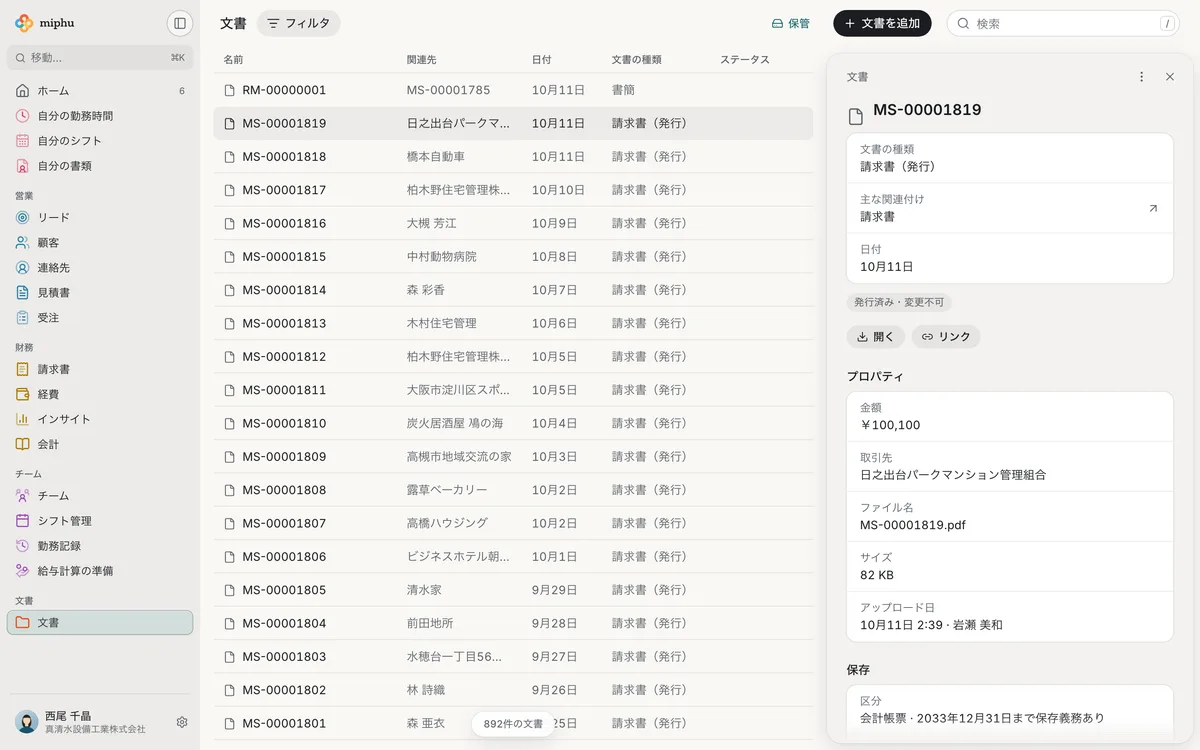Click 橋本自動車 in the 関連先 column
The width and height of the screenshot is (1200, 750).
(436, 157)
